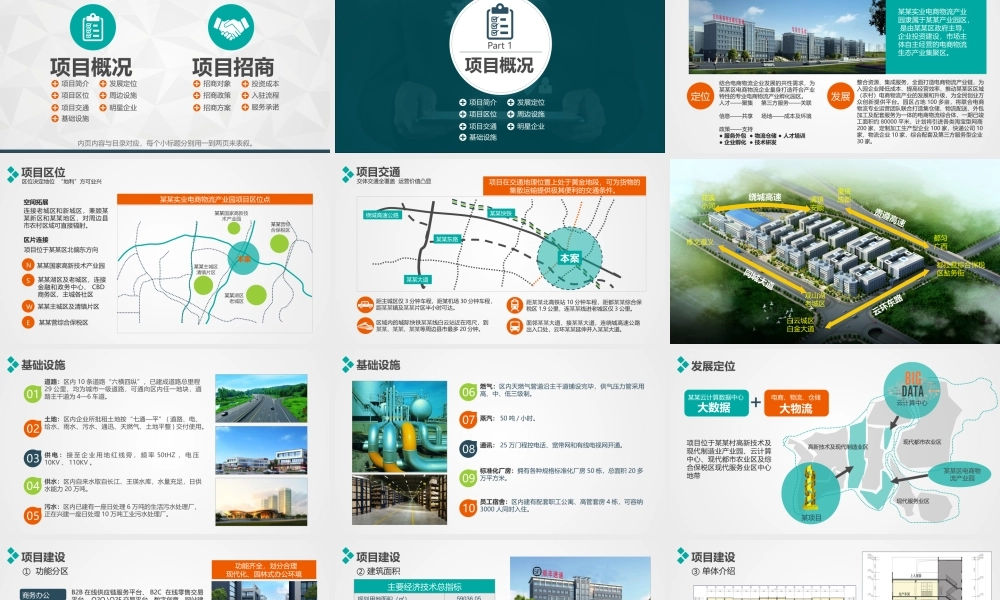This screenshot has height=600, width=1000.
Task: Click the clipboard icon above the contents slide's 项目概况
Action: coord(92,27)
